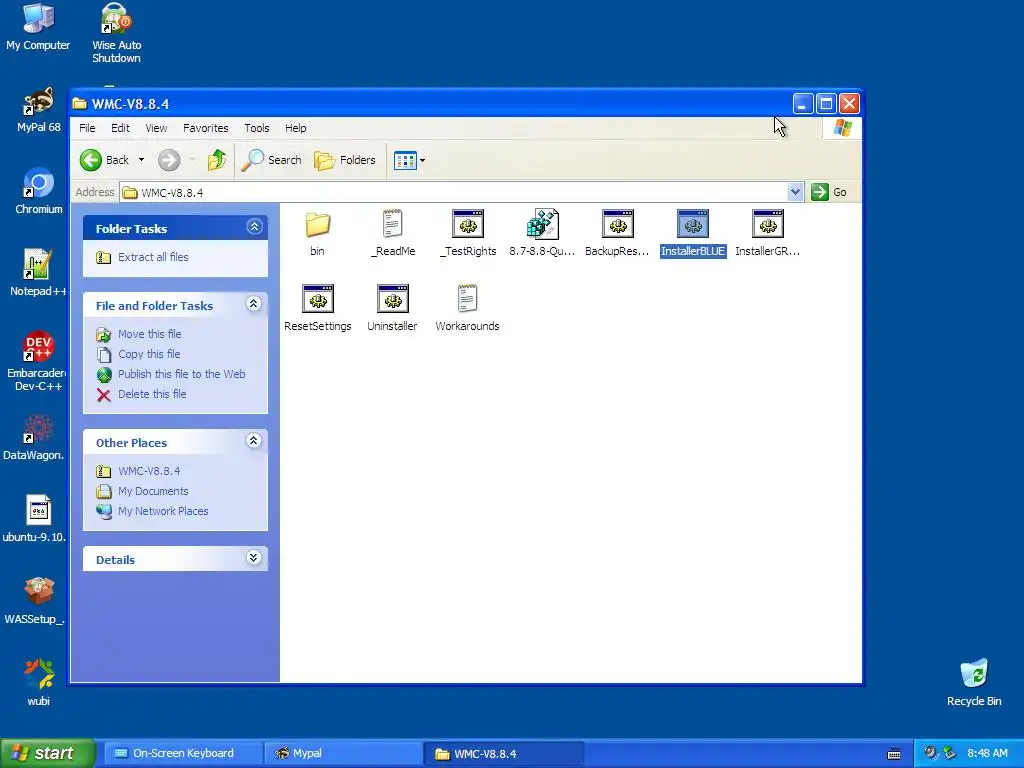The image size is (1024, 768).
Task: Click WMC-V8.8.4 taskbar button
Action: click(503, 754)
